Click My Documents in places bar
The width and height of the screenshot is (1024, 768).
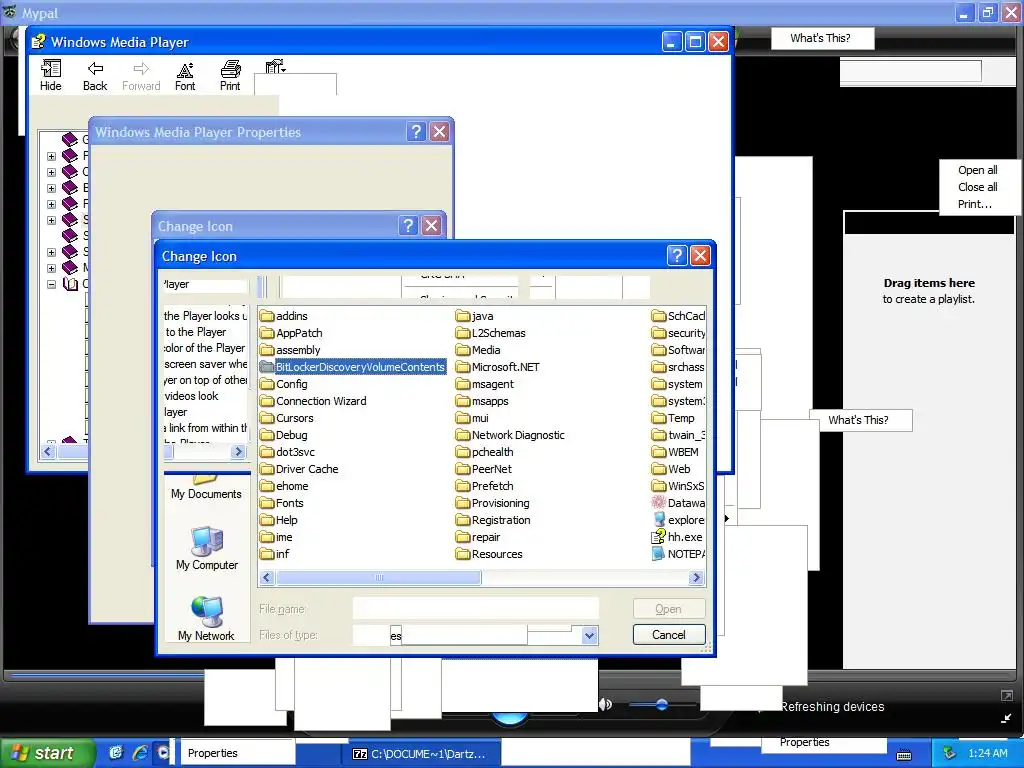click(x=206, y=488)
